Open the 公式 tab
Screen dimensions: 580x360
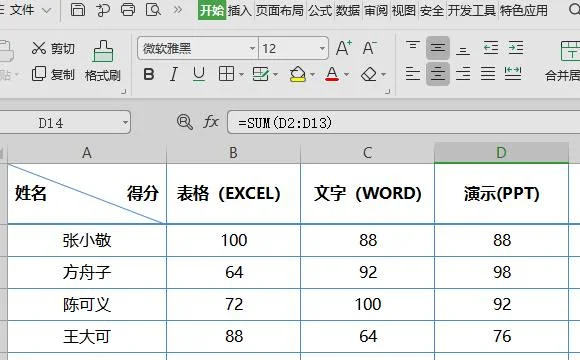(320, 10)
